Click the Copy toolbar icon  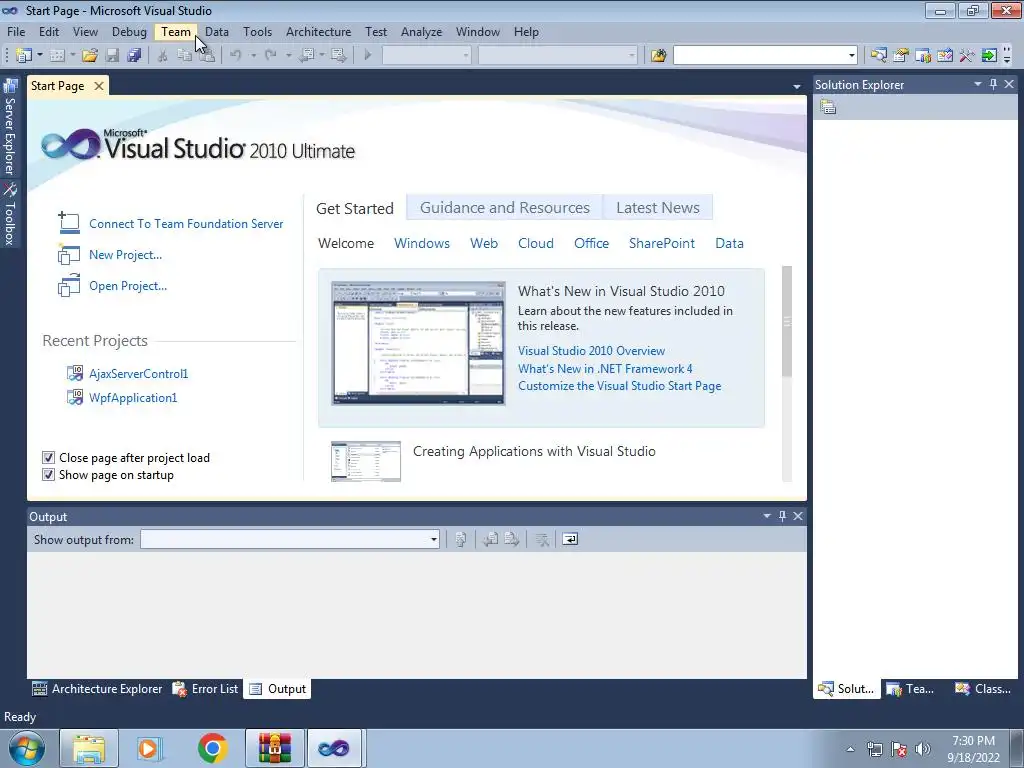pos(185,56)
